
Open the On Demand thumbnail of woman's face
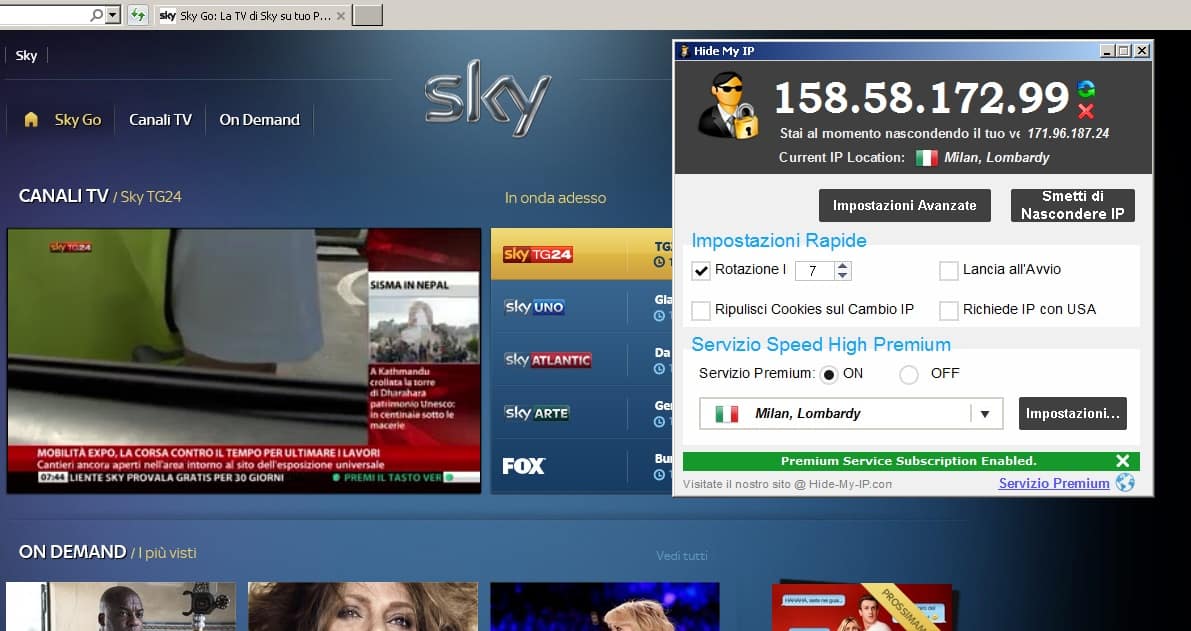[x=363, y=607]
